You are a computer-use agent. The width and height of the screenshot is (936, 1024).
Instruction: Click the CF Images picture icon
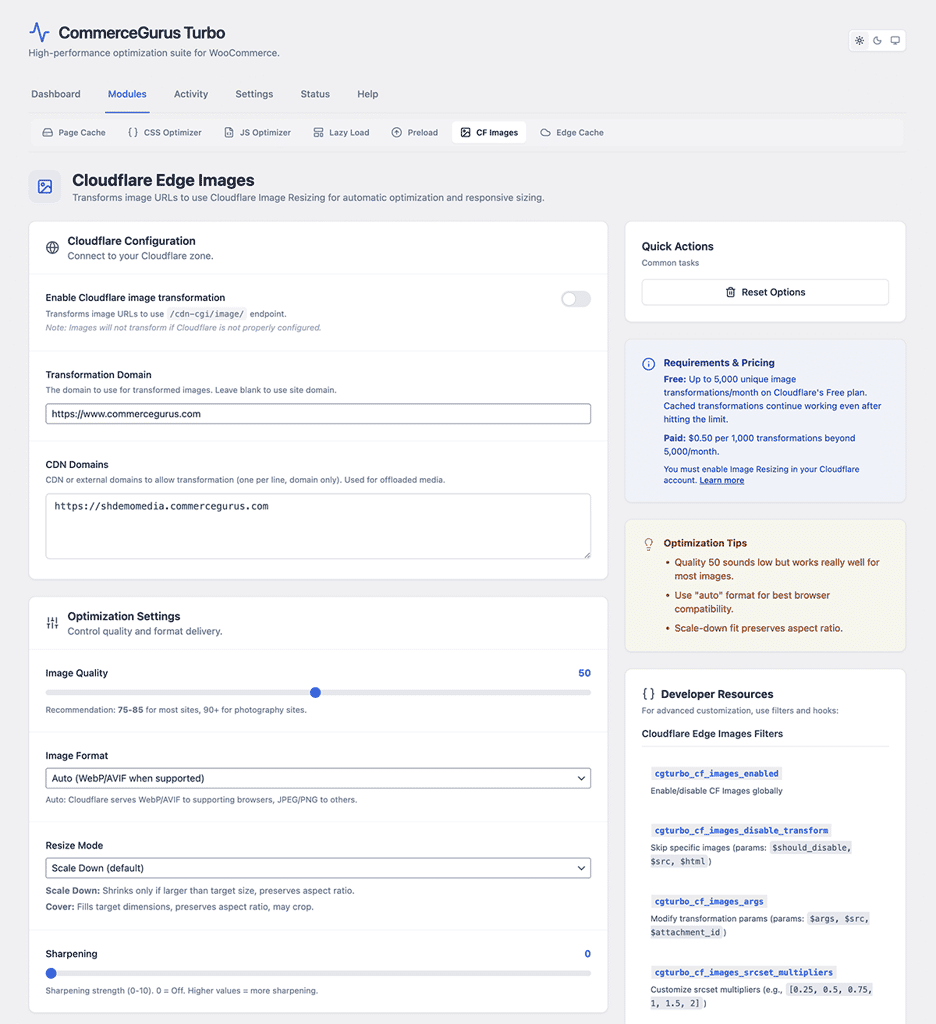[465, 133]
